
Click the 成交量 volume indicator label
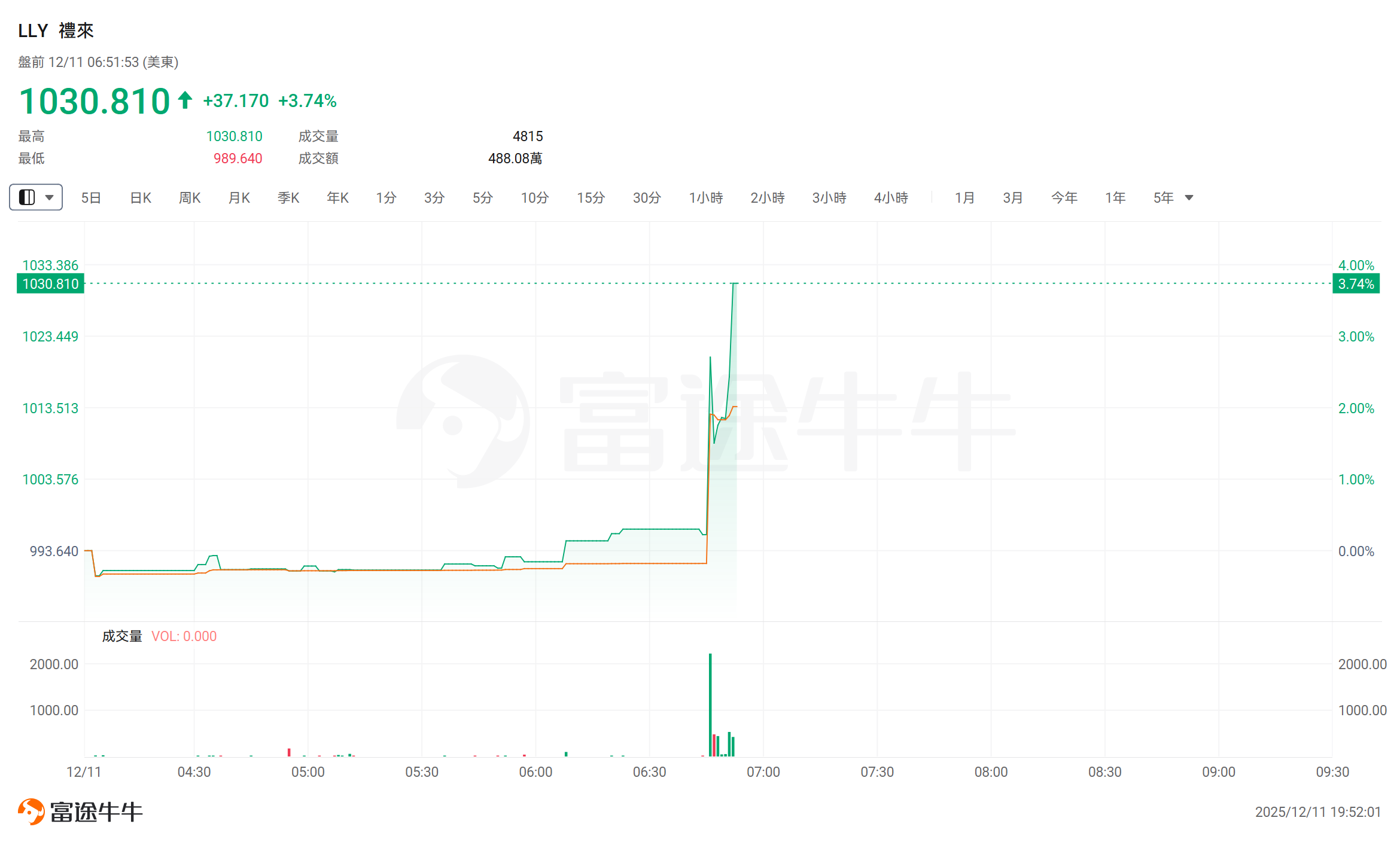(122, 636)
